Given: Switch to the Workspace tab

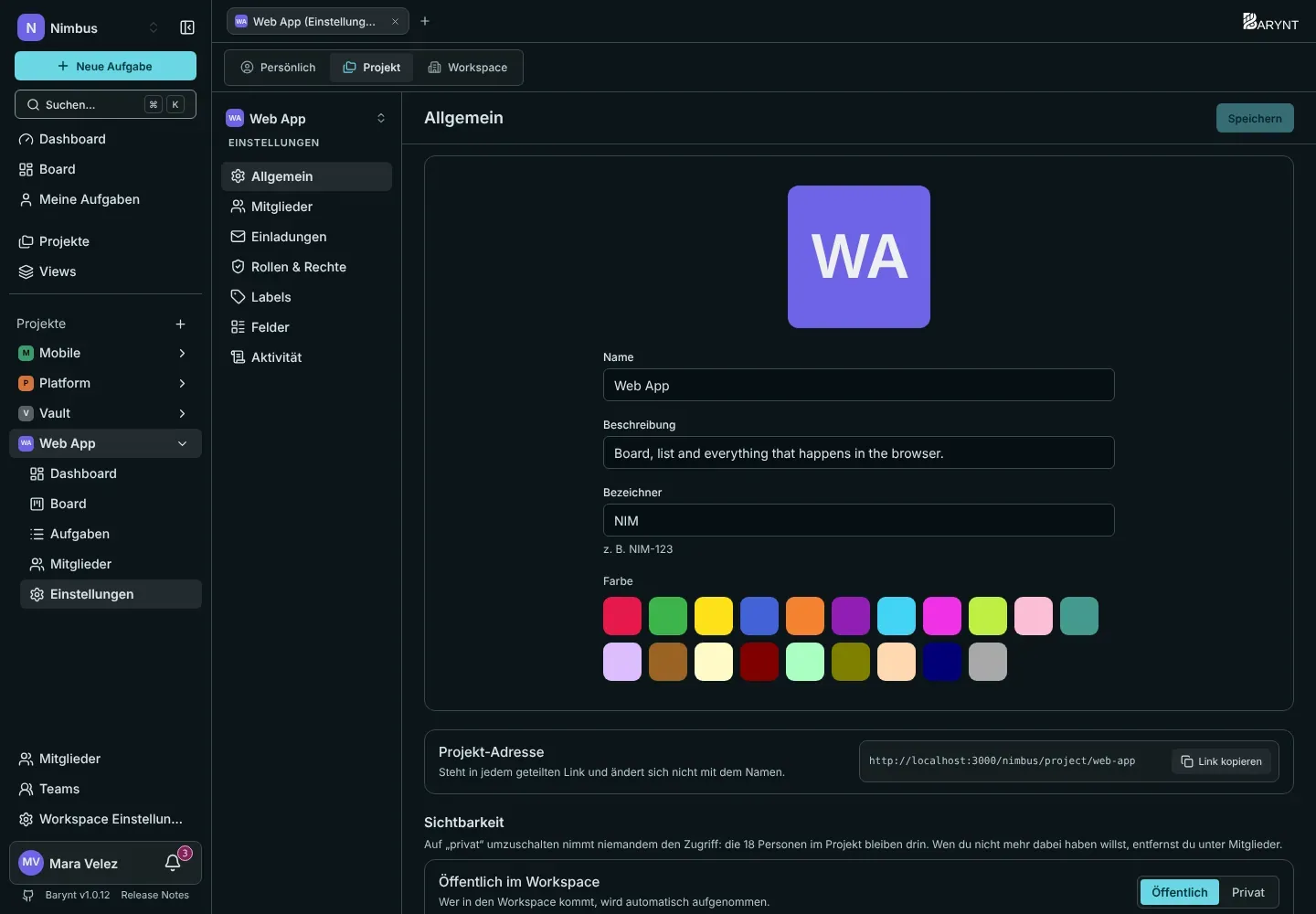Looking at the screenshot, I should coord(468,68).
